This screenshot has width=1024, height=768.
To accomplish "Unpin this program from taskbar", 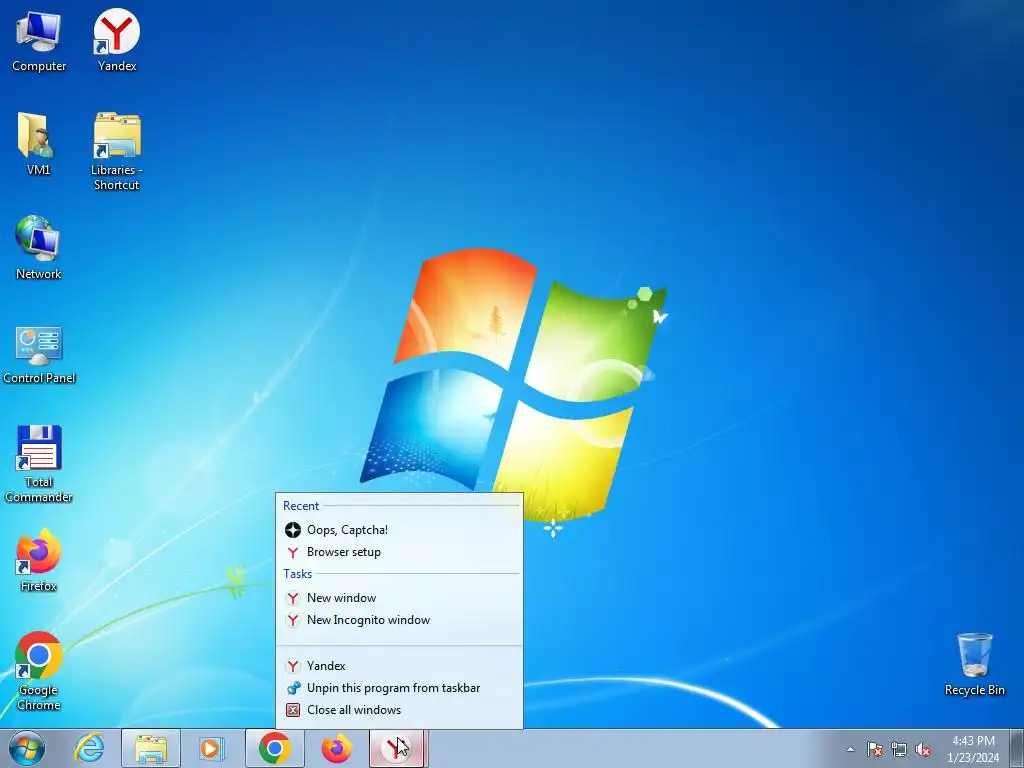I will click(399, 688).
